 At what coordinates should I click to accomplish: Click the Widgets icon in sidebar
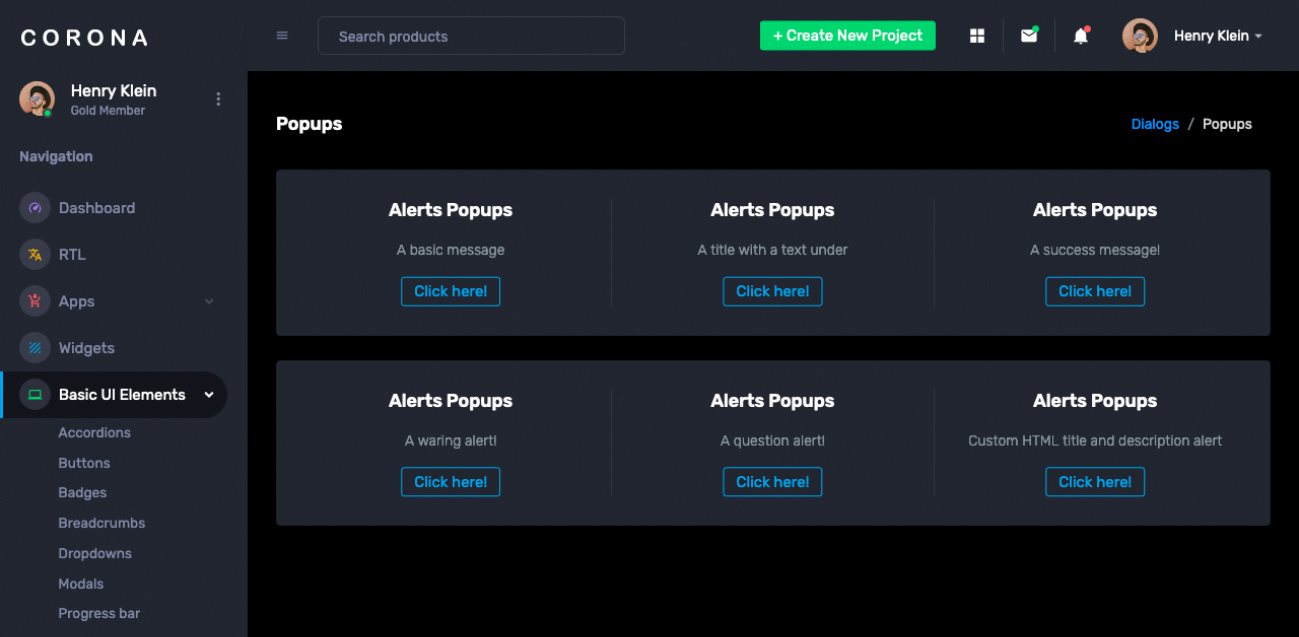[35, 348]
